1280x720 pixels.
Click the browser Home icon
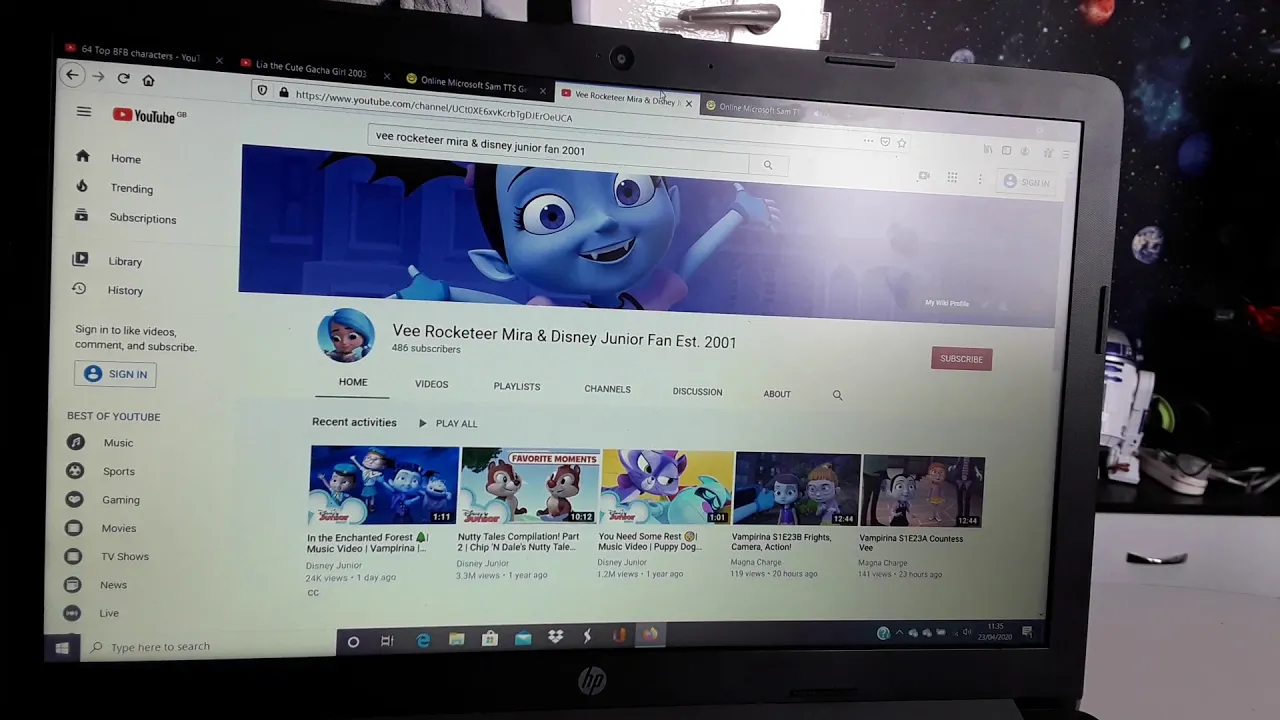(148, 80)
